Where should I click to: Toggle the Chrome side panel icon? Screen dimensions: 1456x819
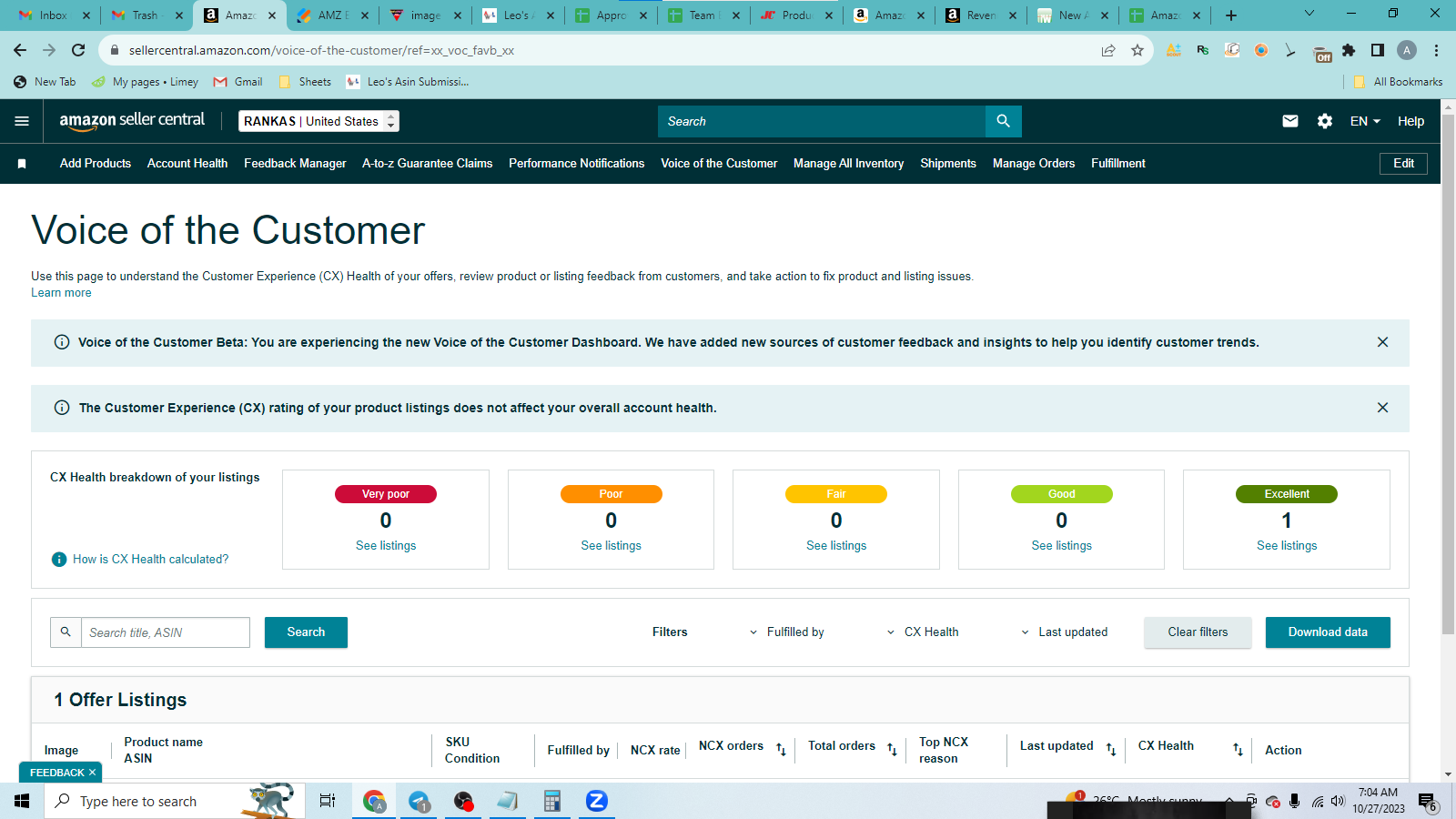1378,50
